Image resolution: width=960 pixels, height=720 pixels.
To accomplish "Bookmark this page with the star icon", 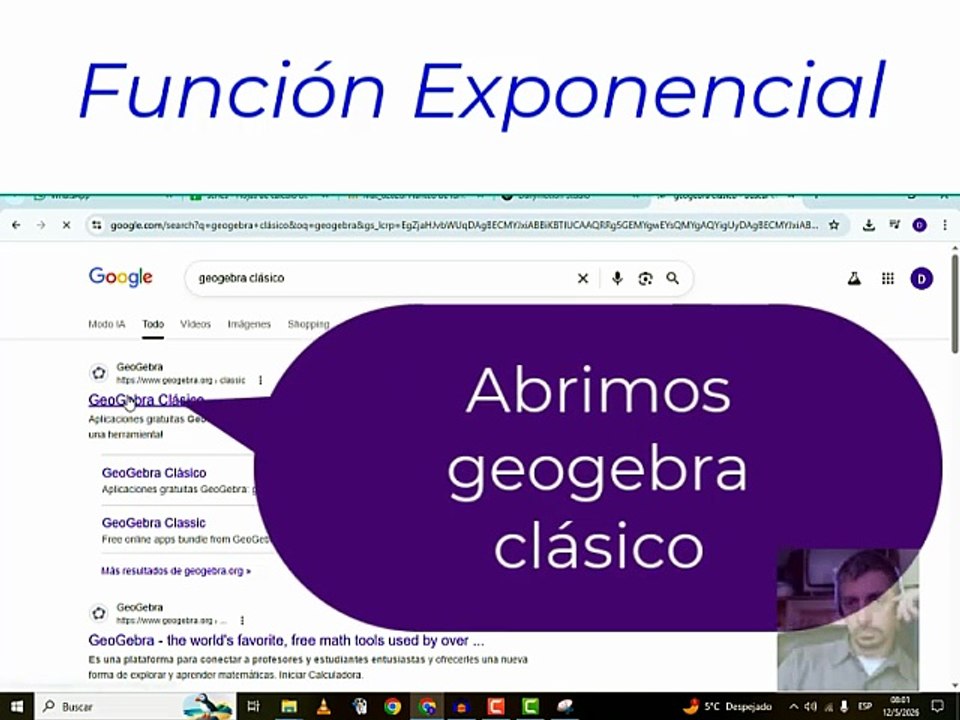I will coord(834,225).
